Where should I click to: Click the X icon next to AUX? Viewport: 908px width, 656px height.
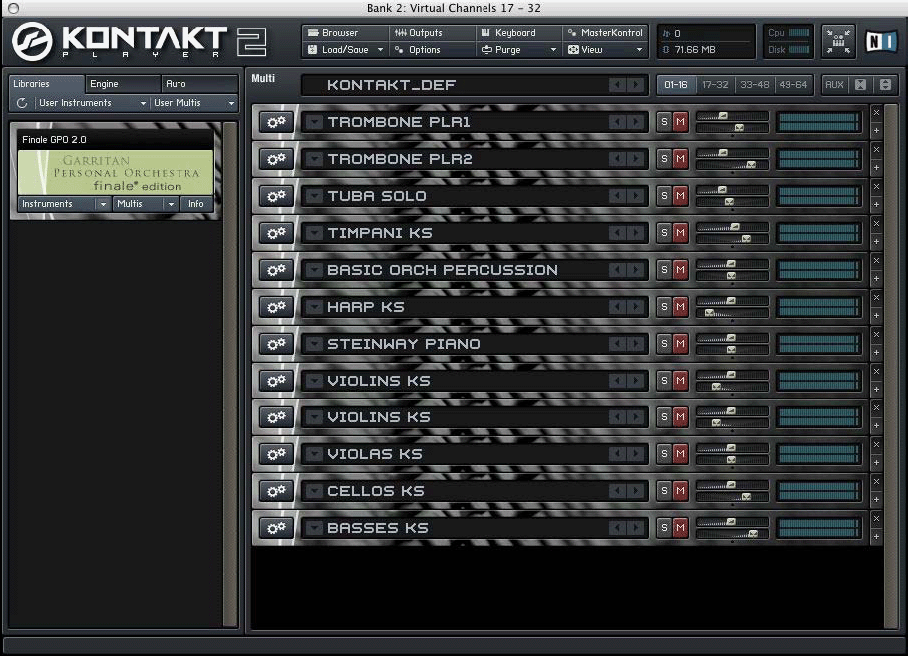tap(861, 85)
